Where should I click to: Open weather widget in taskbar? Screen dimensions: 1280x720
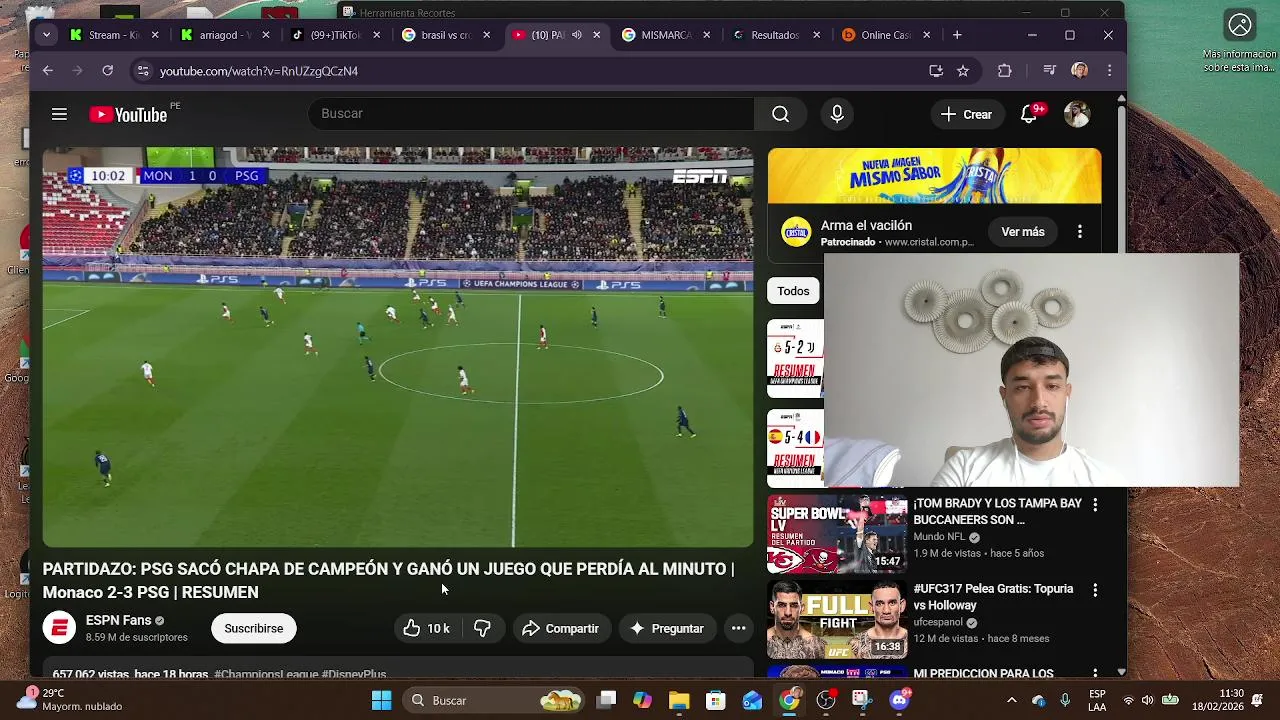tap(70, 700)
